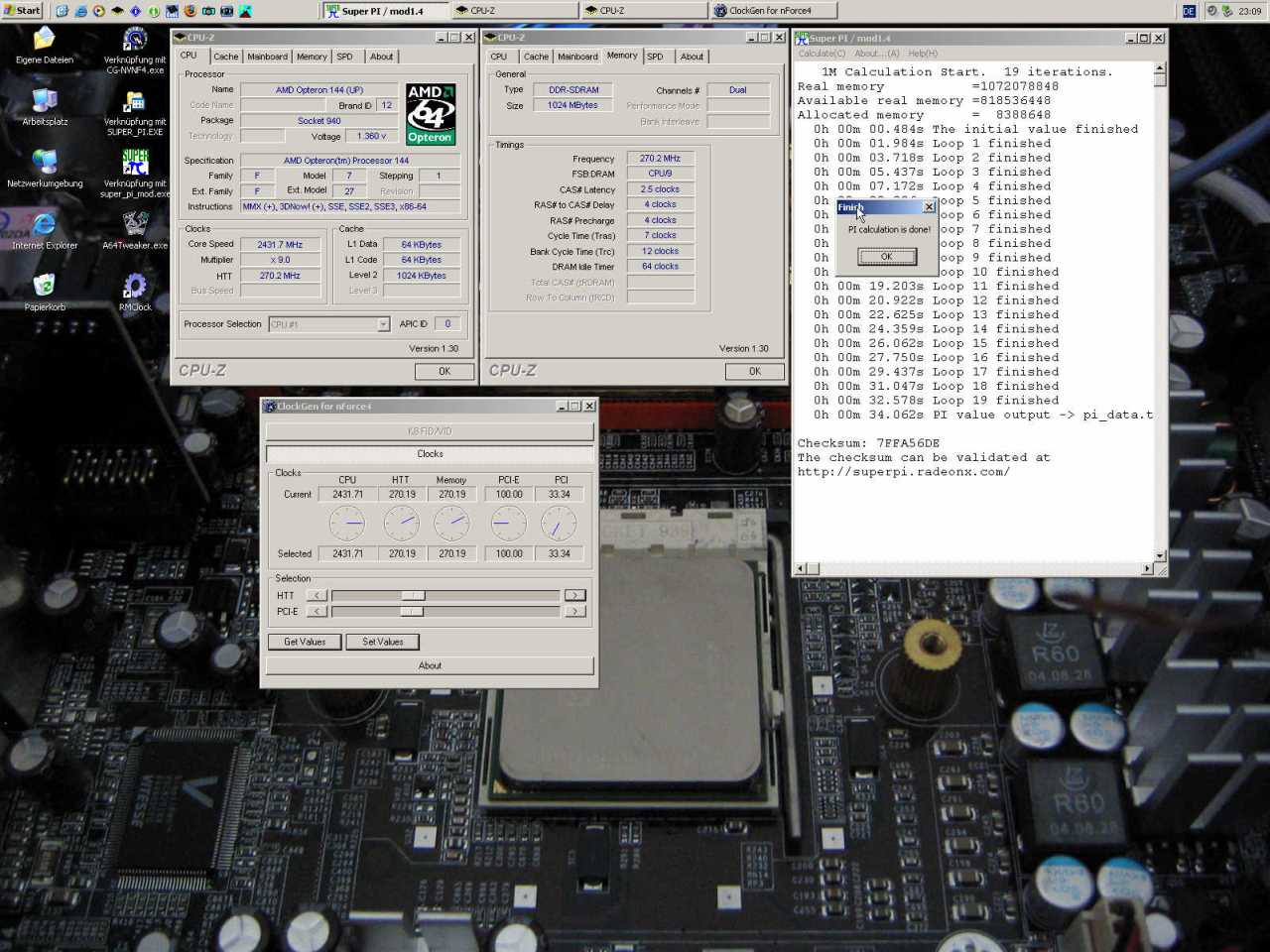Click the HTT clock dial in ClockGen

[401, 523]
